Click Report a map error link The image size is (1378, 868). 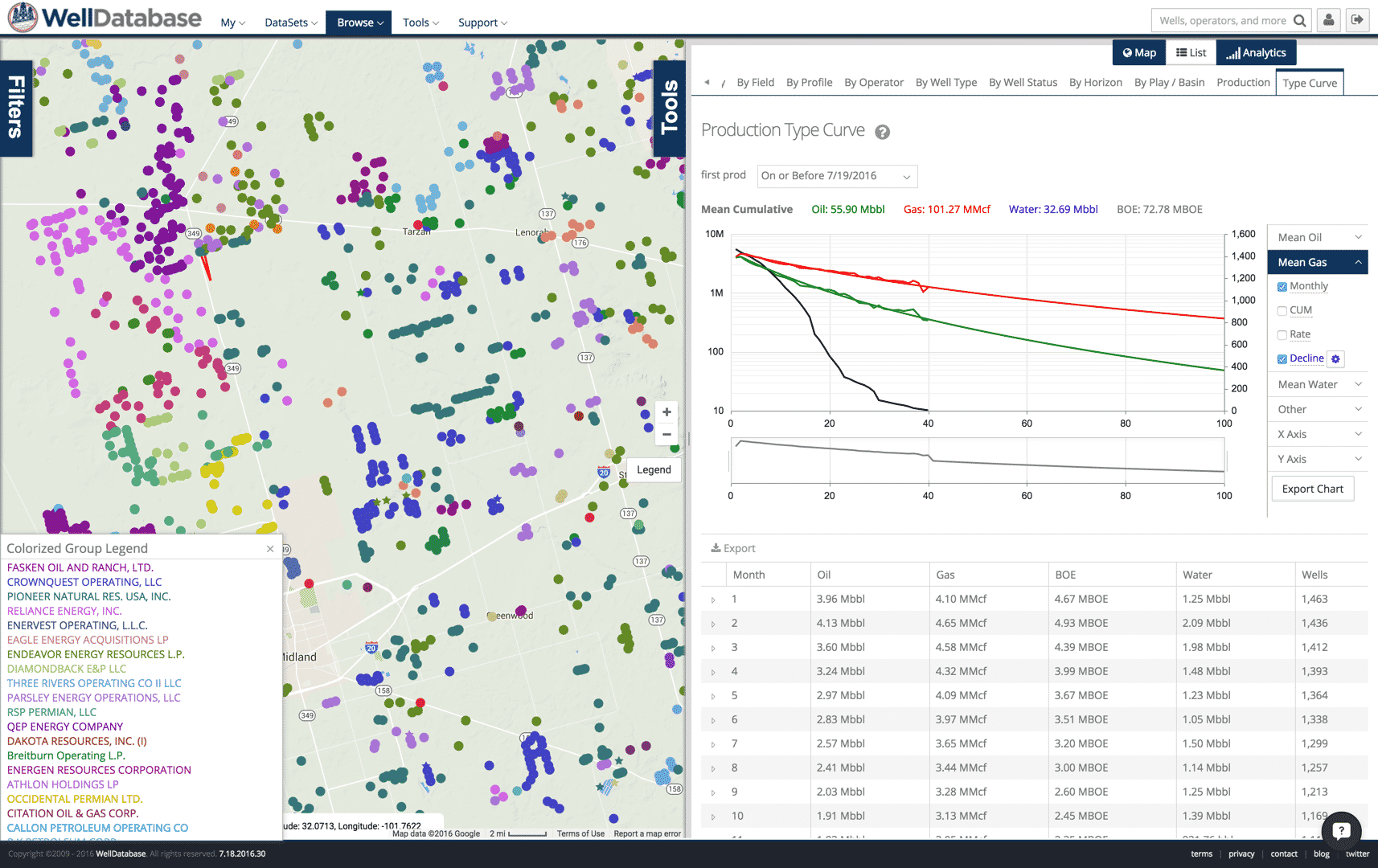647,834
